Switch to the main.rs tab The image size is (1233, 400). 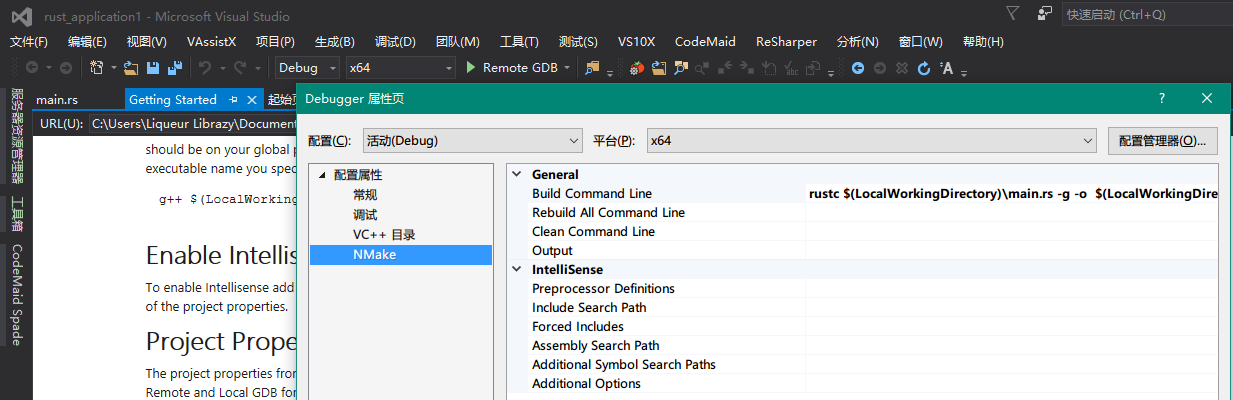pyautogui.click(x=57, y=100)
